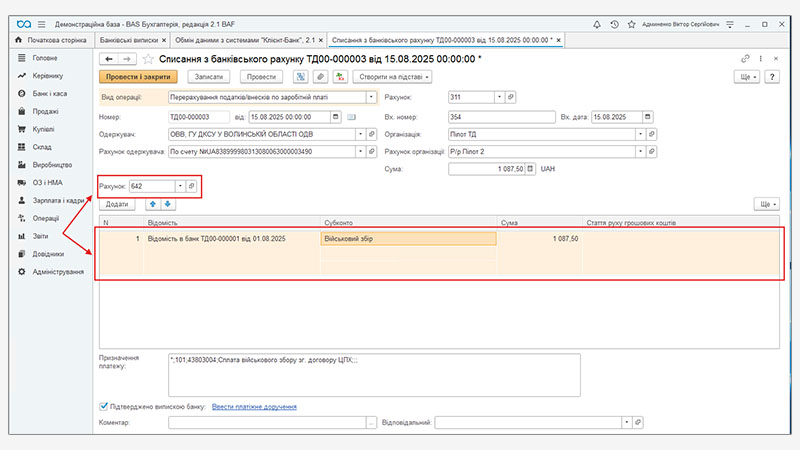The image size is (800, 450).
Task: Click the copy link icon near Ще
Action: click(x=744, y=59)
